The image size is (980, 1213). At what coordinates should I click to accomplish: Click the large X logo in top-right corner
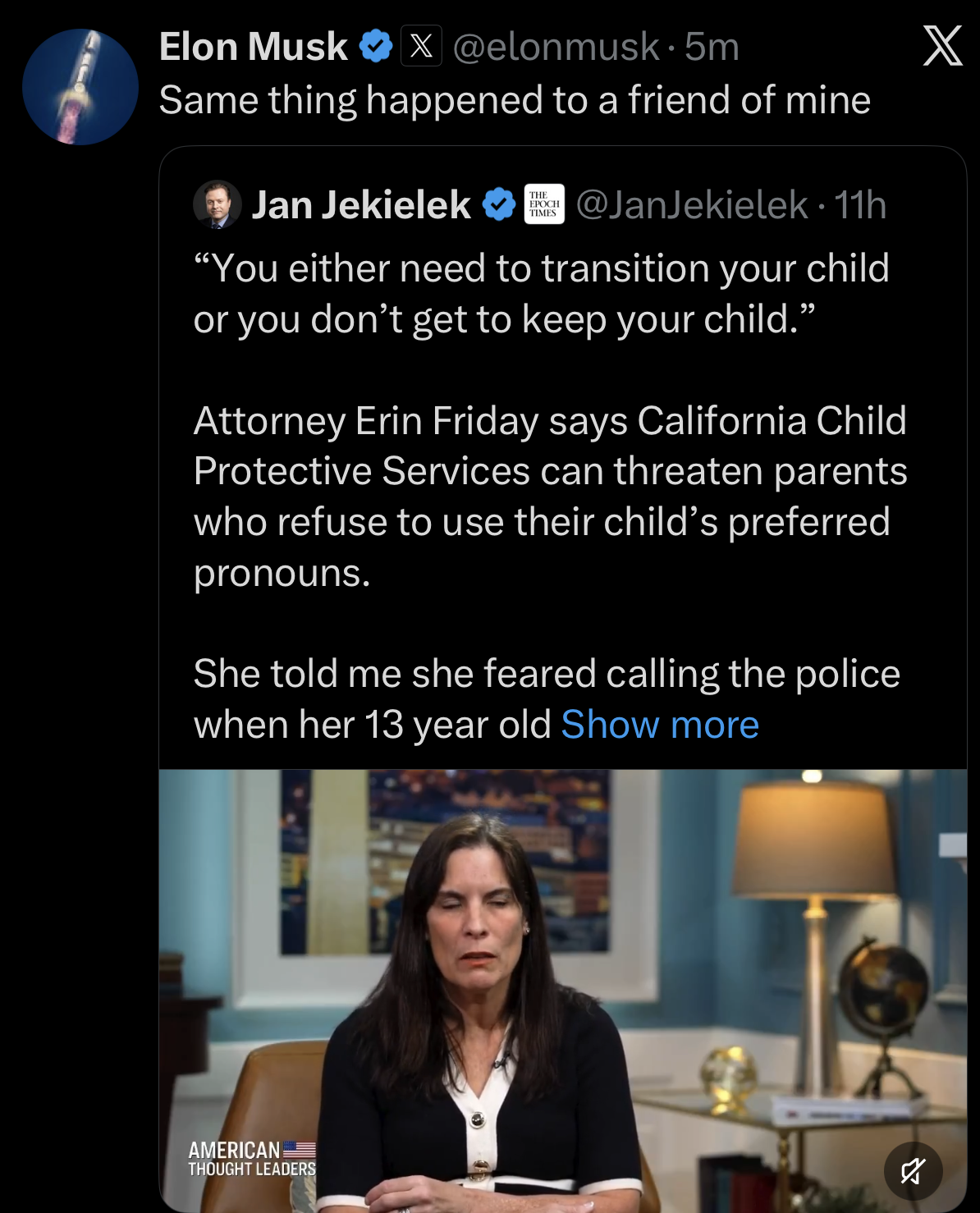[942, 46]
